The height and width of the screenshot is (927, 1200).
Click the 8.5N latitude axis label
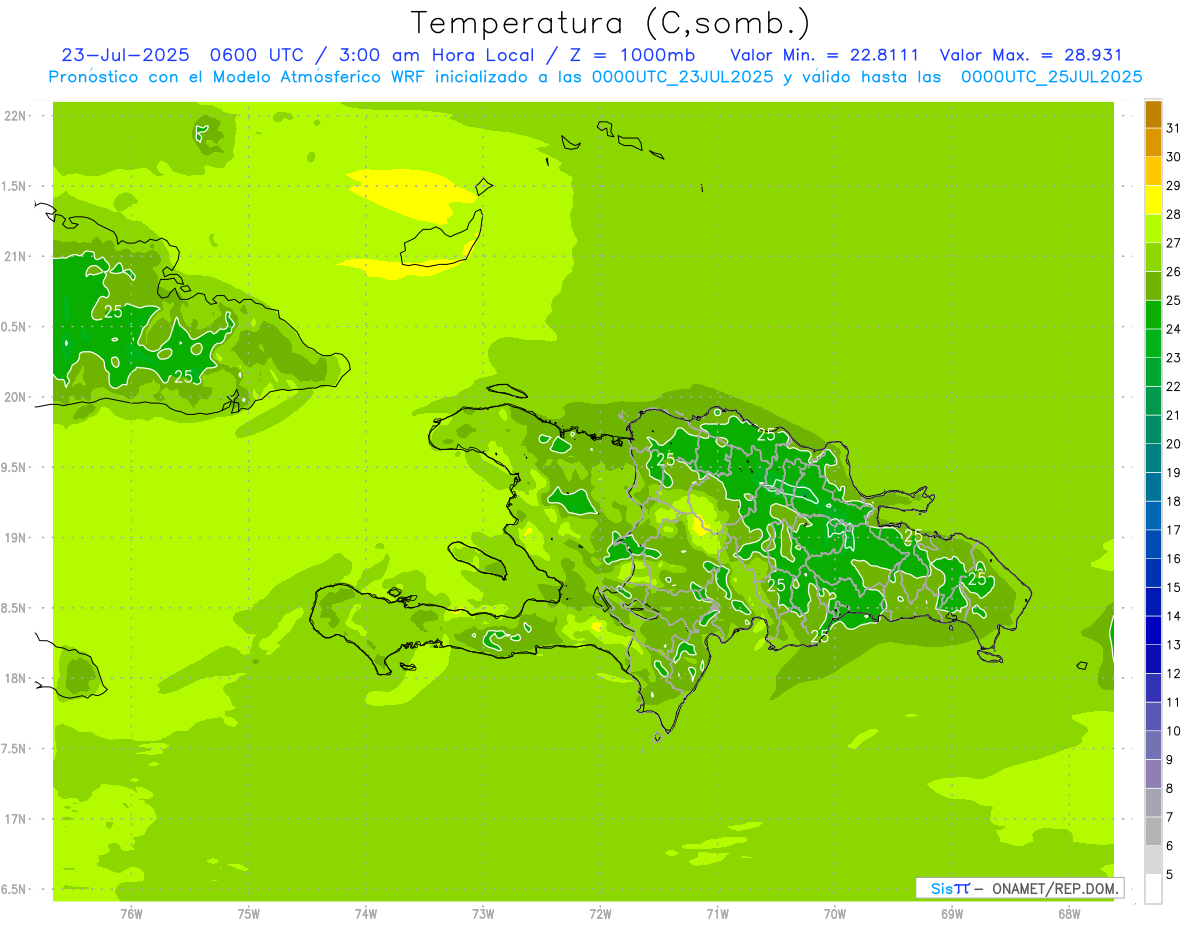(x=15, y=608)
